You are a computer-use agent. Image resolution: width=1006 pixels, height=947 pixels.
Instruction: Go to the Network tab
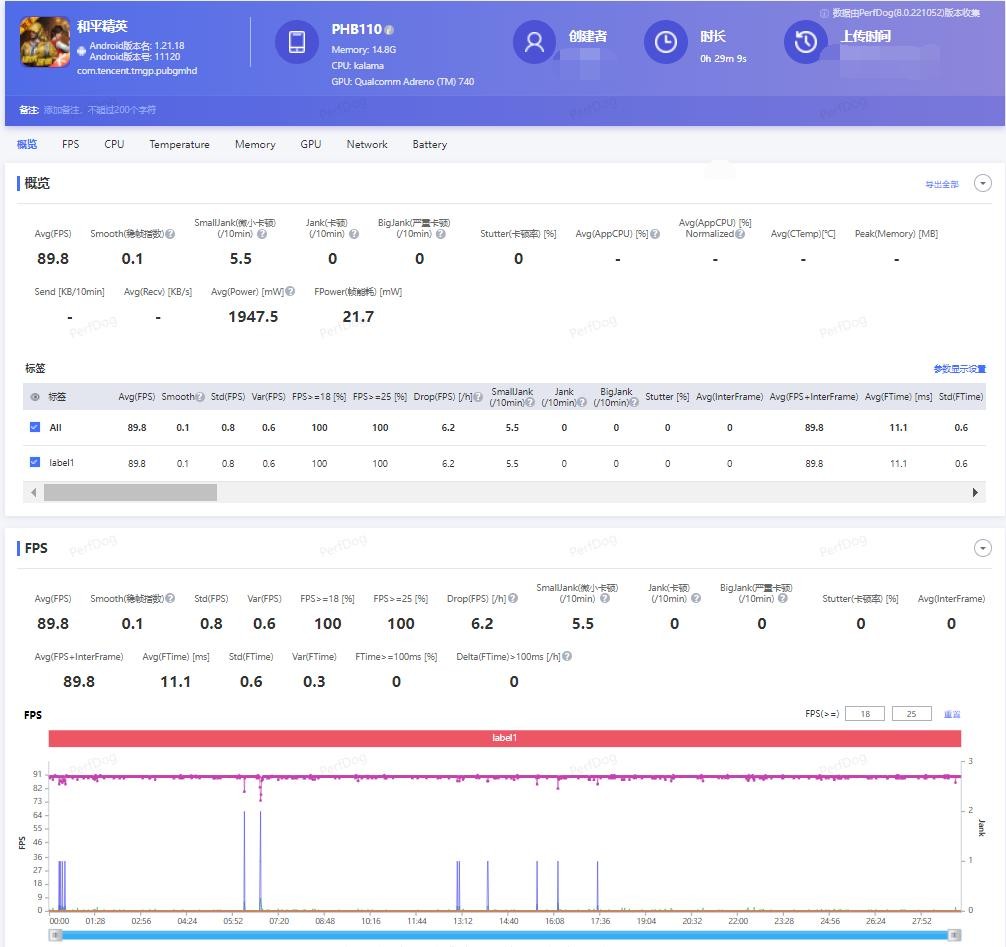click(x=367, y=144)
